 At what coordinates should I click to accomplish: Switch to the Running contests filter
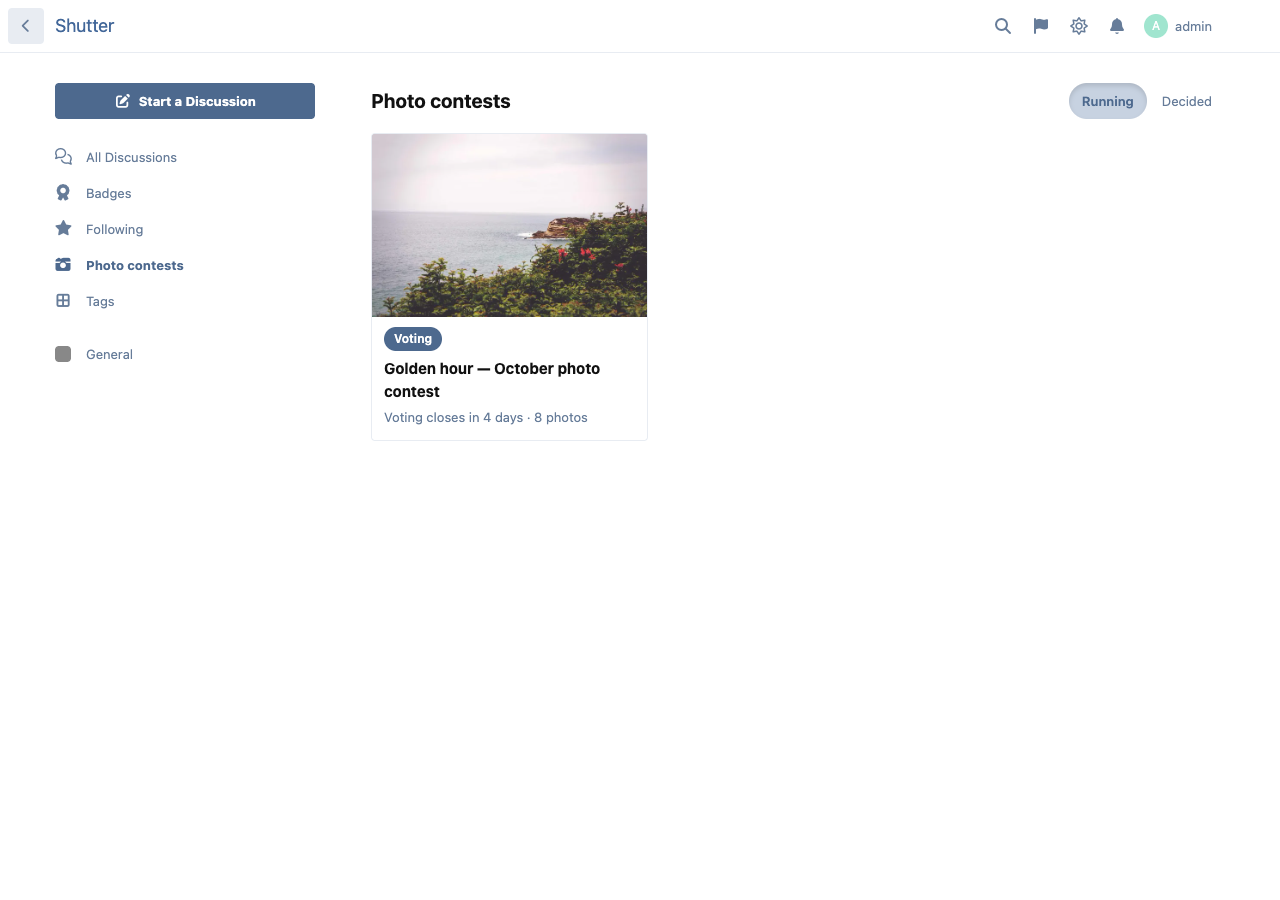[1108, 101]
